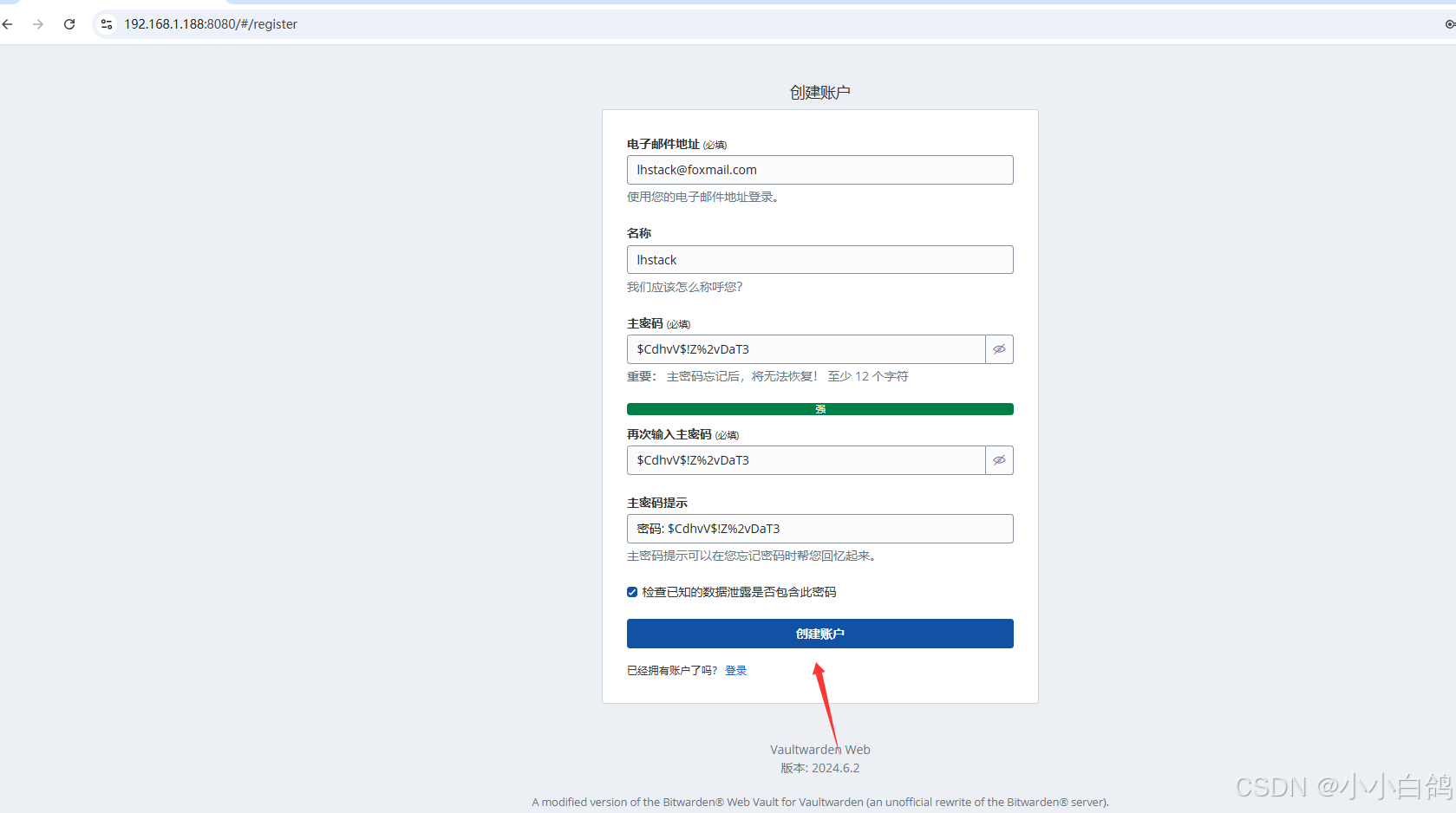1456x813 pixels.
Task: Click the browser forward arrow
Action: (38, 24)
